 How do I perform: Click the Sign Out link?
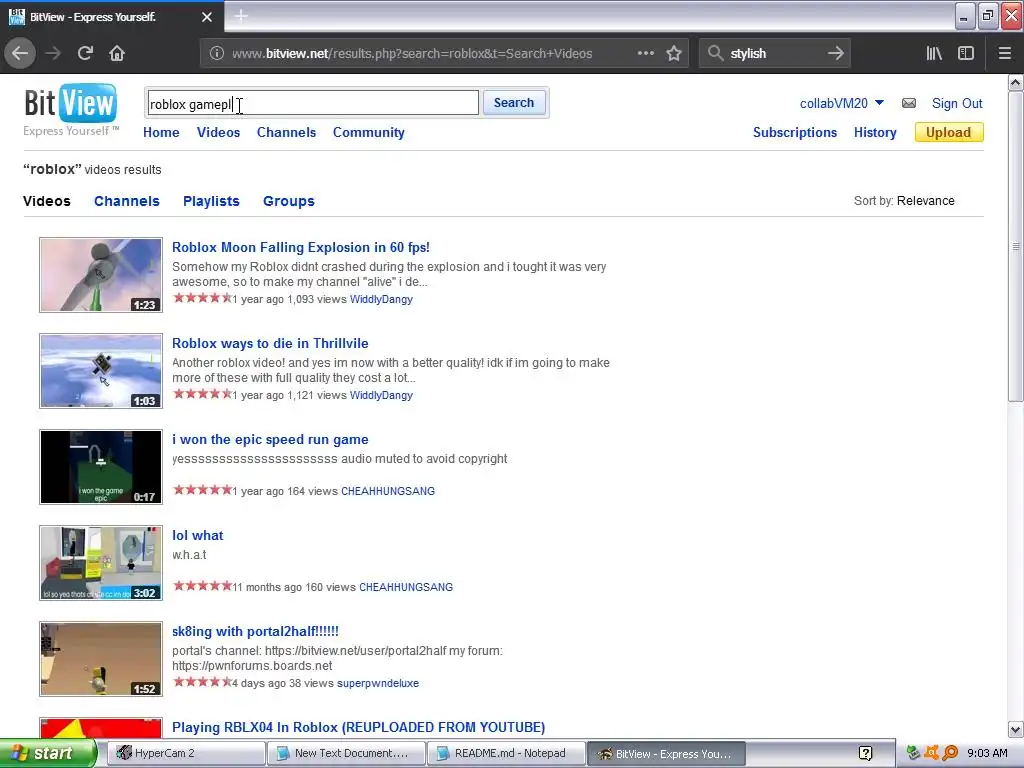[957, 103]
